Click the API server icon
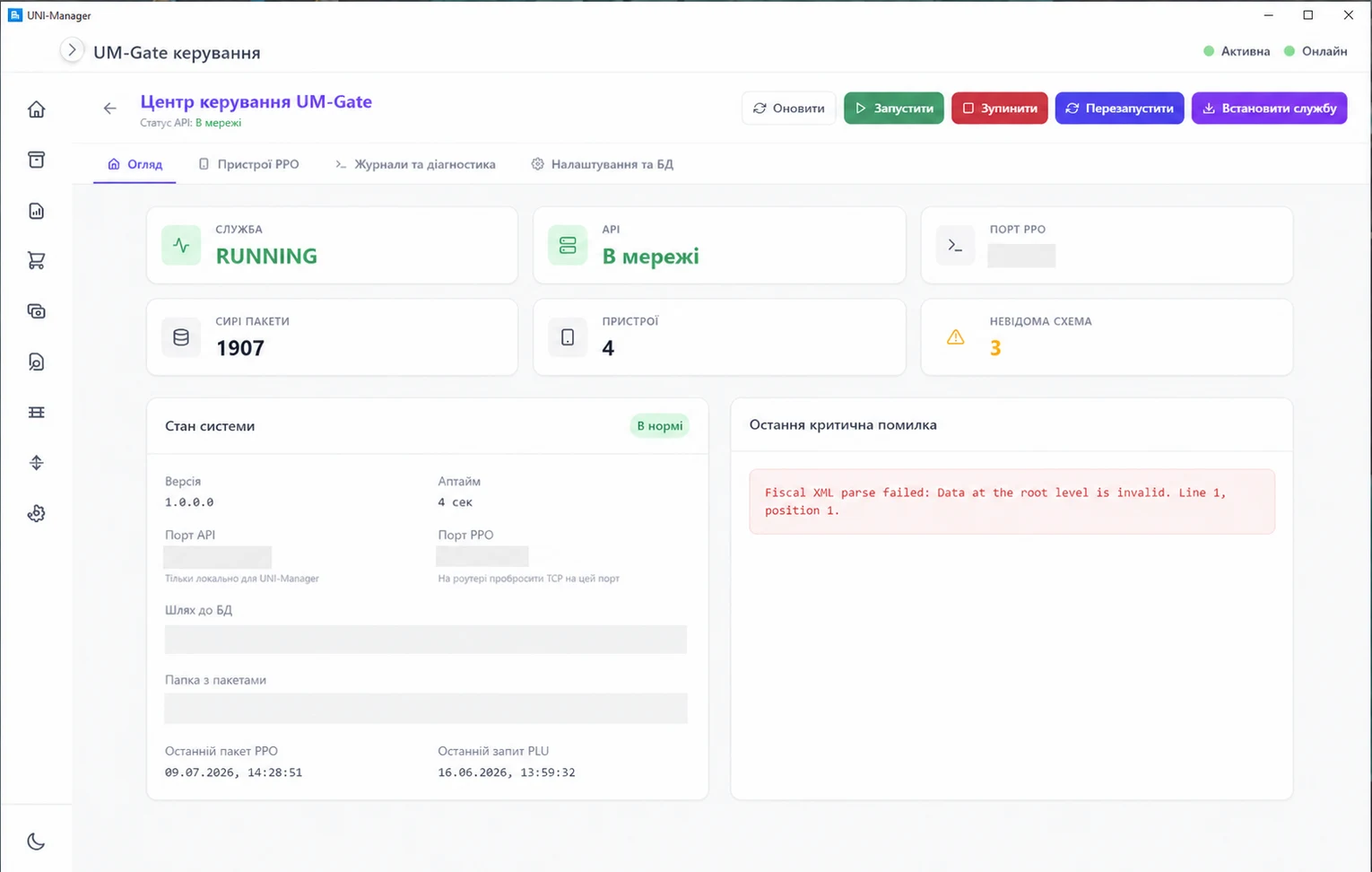Viewport: 1372px width, 872px height. click(x=568, y=246)
